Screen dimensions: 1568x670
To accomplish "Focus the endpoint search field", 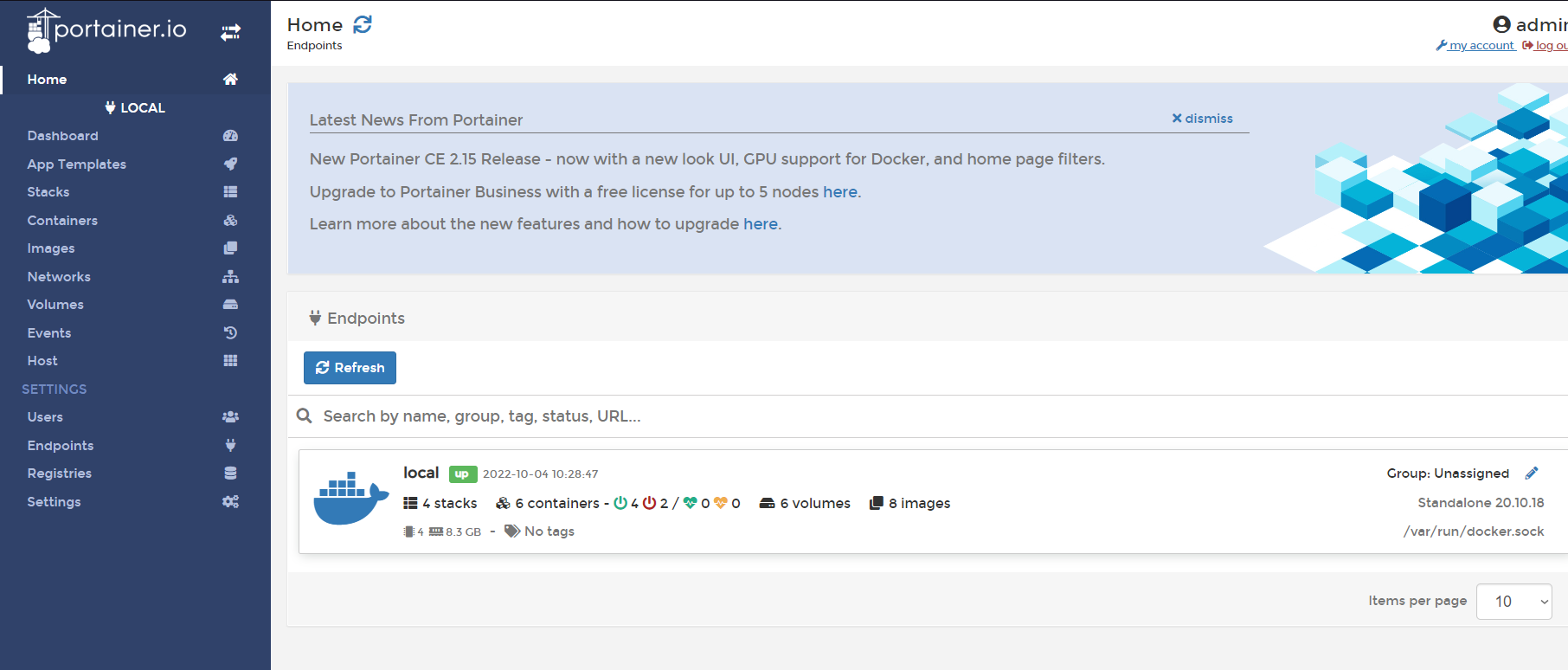I will click(943, 416).
